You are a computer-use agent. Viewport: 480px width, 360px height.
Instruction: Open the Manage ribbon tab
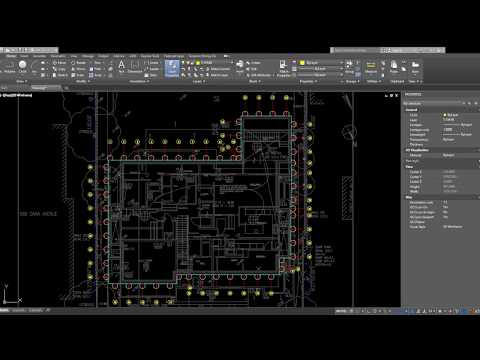88,56
